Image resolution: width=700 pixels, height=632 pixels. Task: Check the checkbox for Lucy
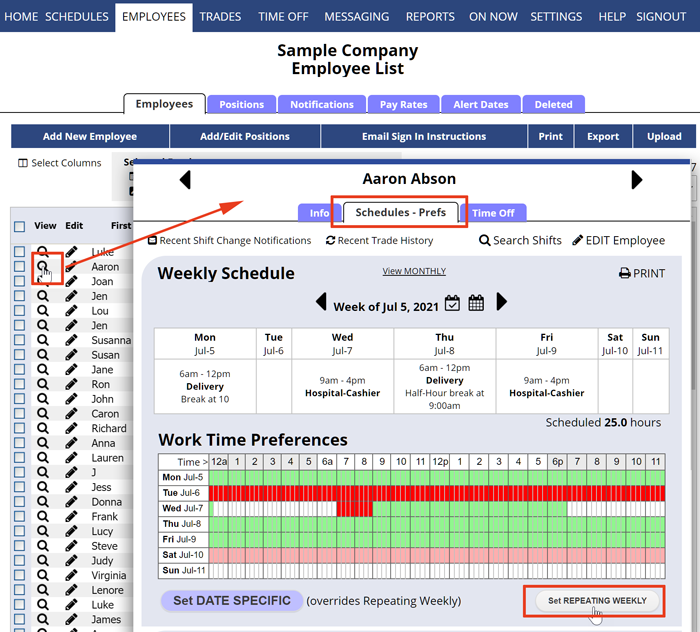pyautogui.click(x=19, y=531)
